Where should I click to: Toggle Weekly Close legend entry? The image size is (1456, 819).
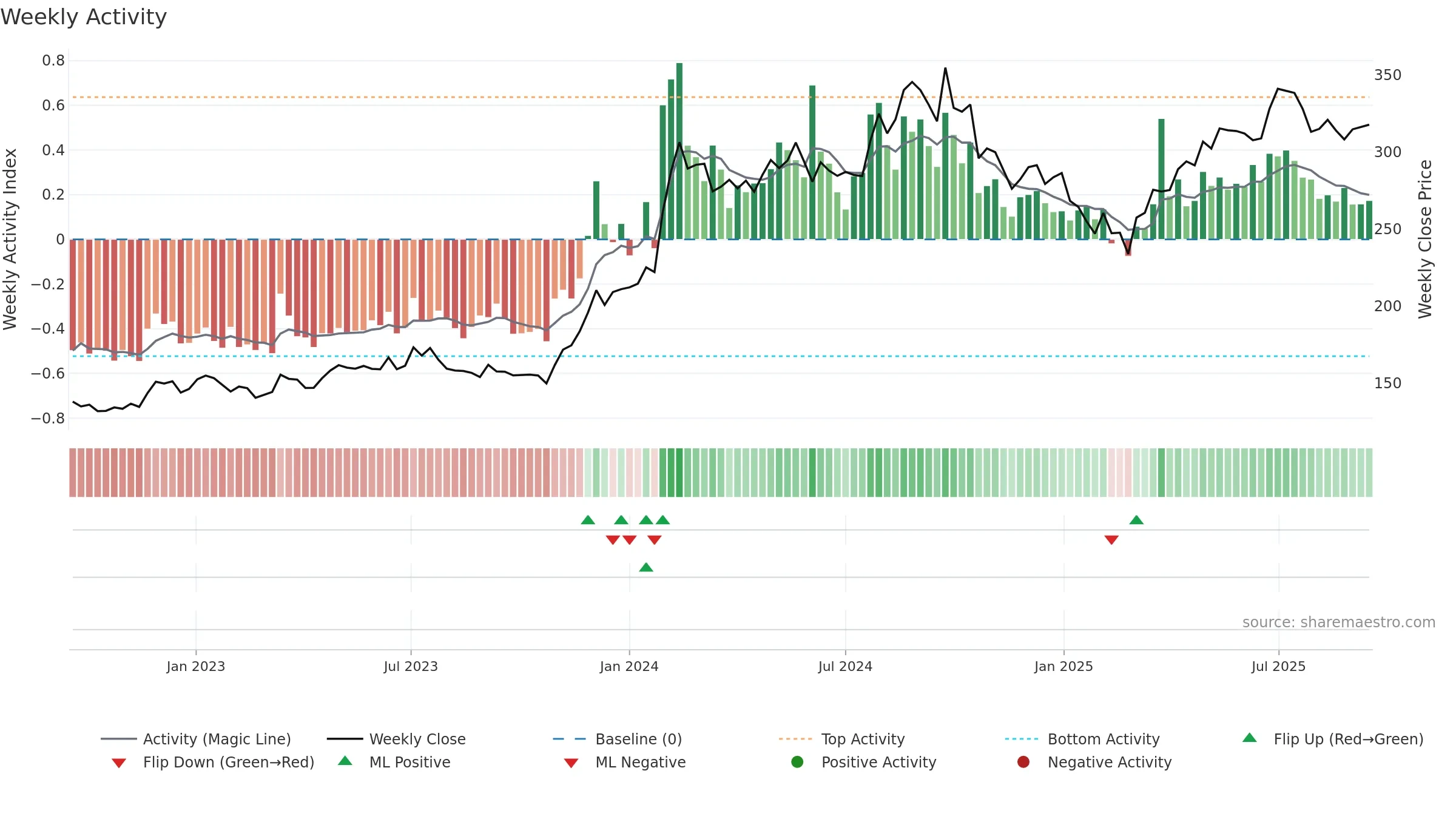pos(396,739)
